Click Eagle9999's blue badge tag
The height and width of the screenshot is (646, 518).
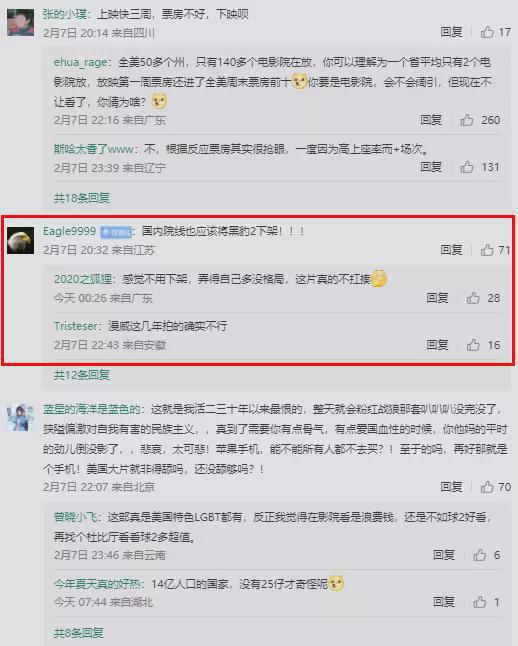116,232
